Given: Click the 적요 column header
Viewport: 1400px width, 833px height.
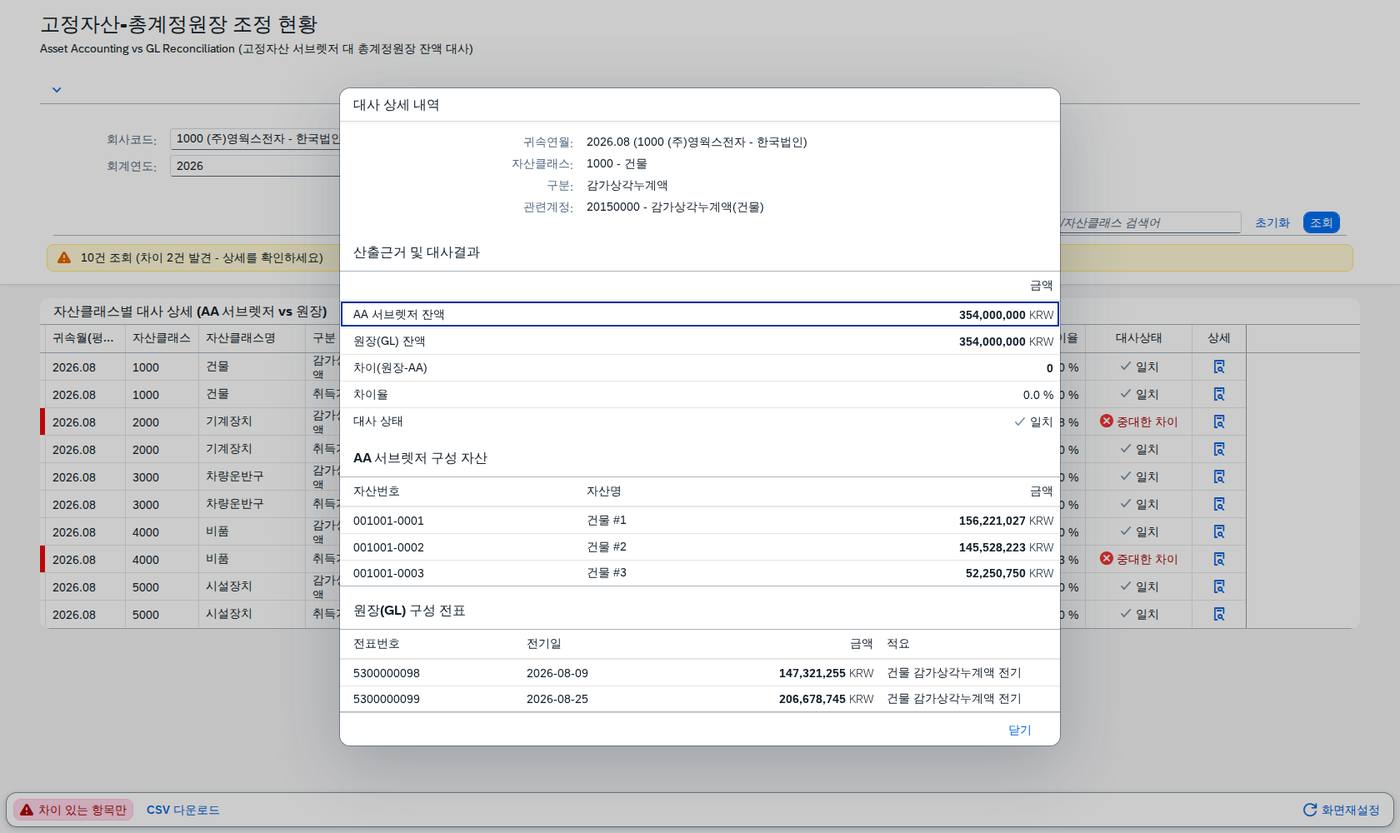Looking at the screenshot, I should click(x=898, y=644).
